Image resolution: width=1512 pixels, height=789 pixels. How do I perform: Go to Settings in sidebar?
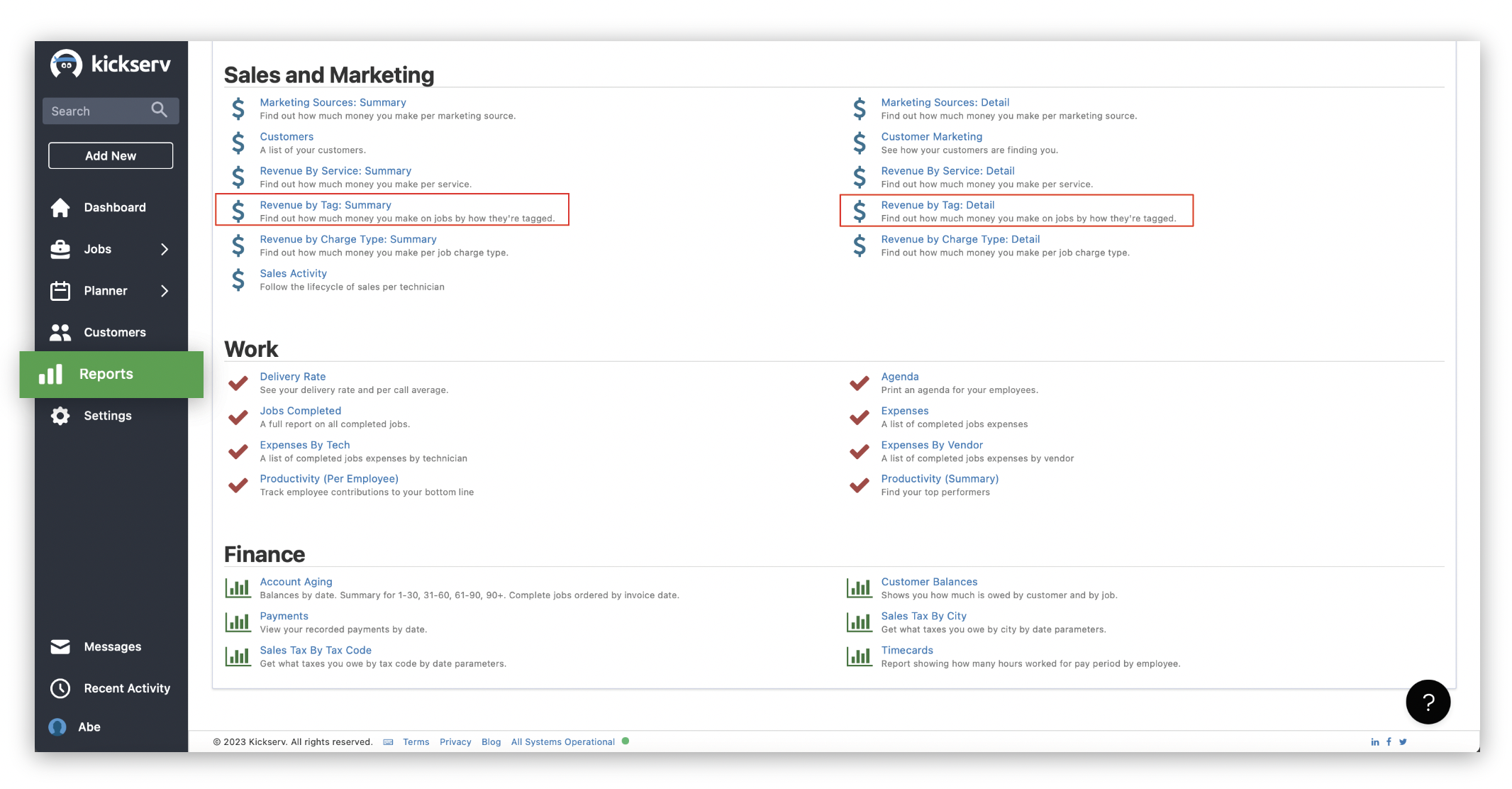[x=107, y=416]
